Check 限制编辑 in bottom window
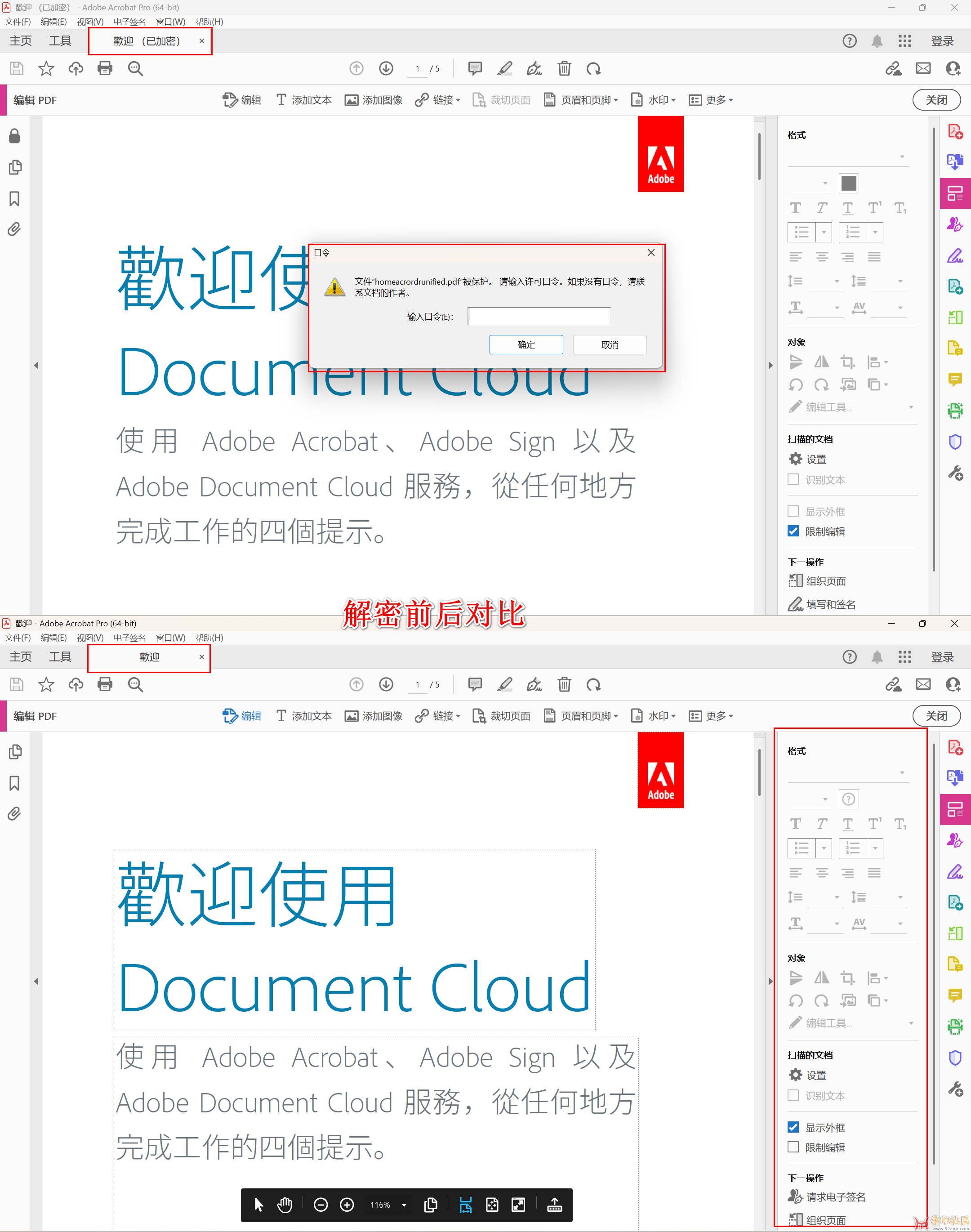This screenshot has height=1232, width=971. tap(793, 1147)
